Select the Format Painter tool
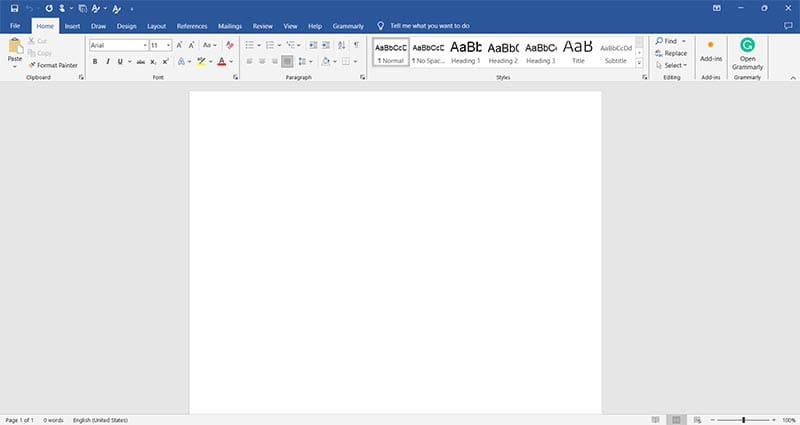 point(53,65)
